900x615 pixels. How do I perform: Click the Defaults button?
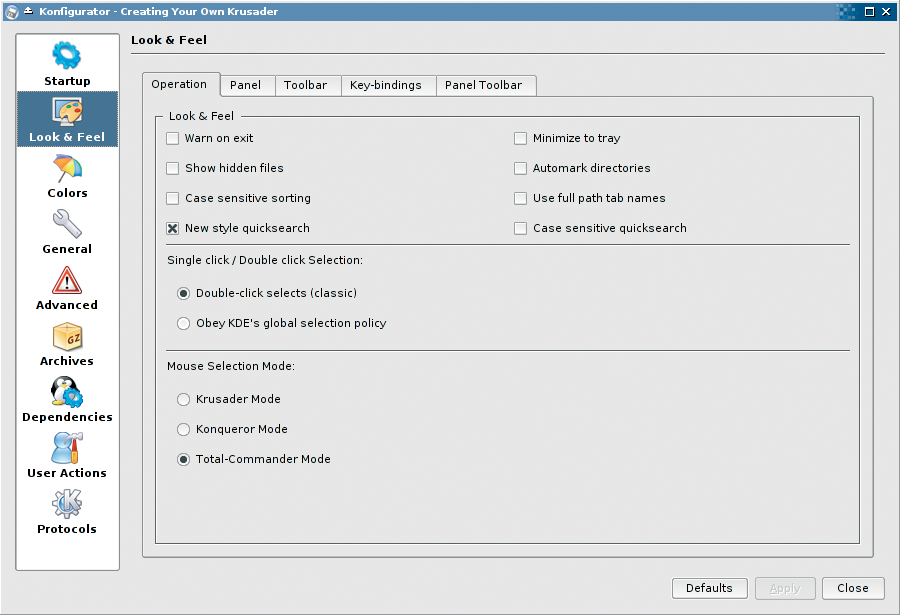[x=709, y=588]
